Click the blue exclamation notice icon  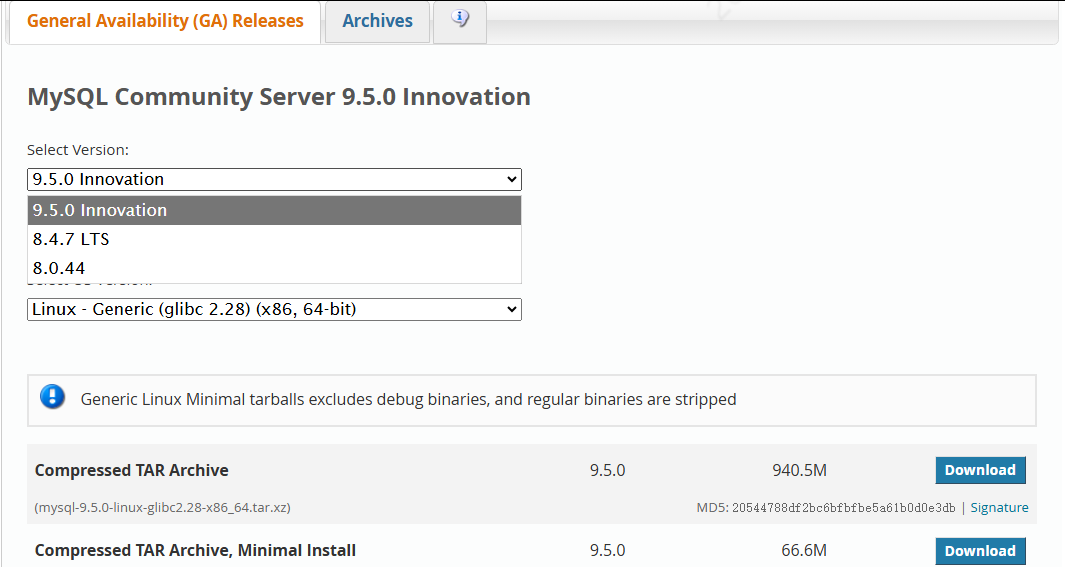(x=52, y=397)
